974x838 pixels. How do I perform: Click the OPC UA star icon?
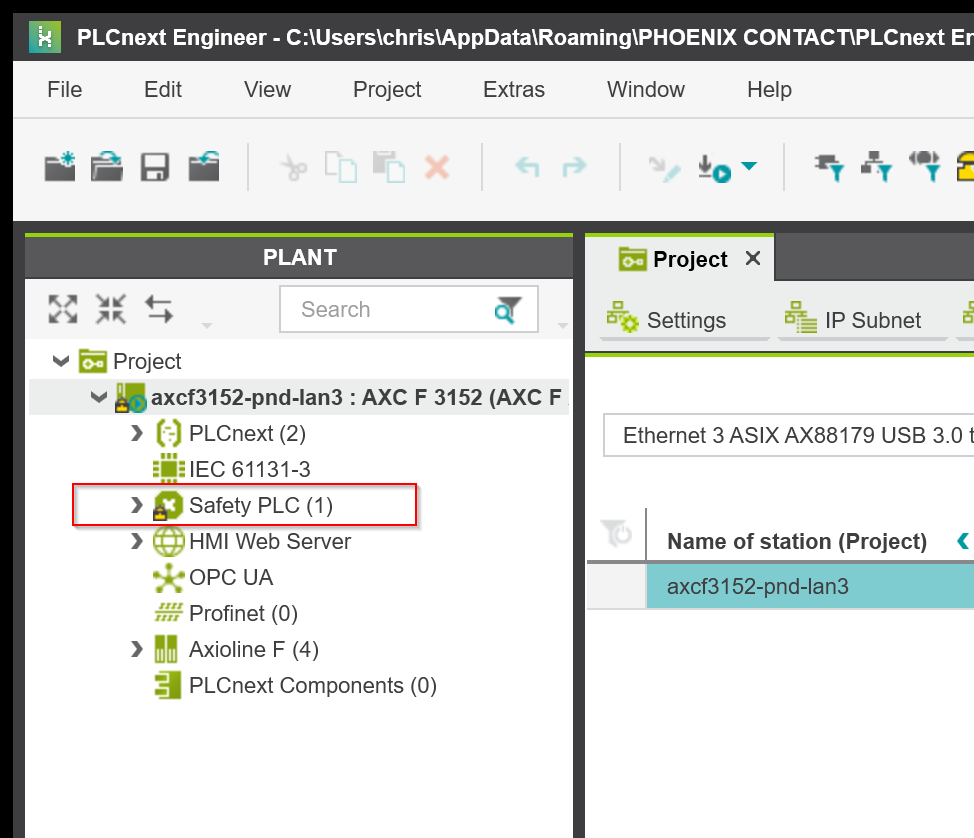[168, 577]
